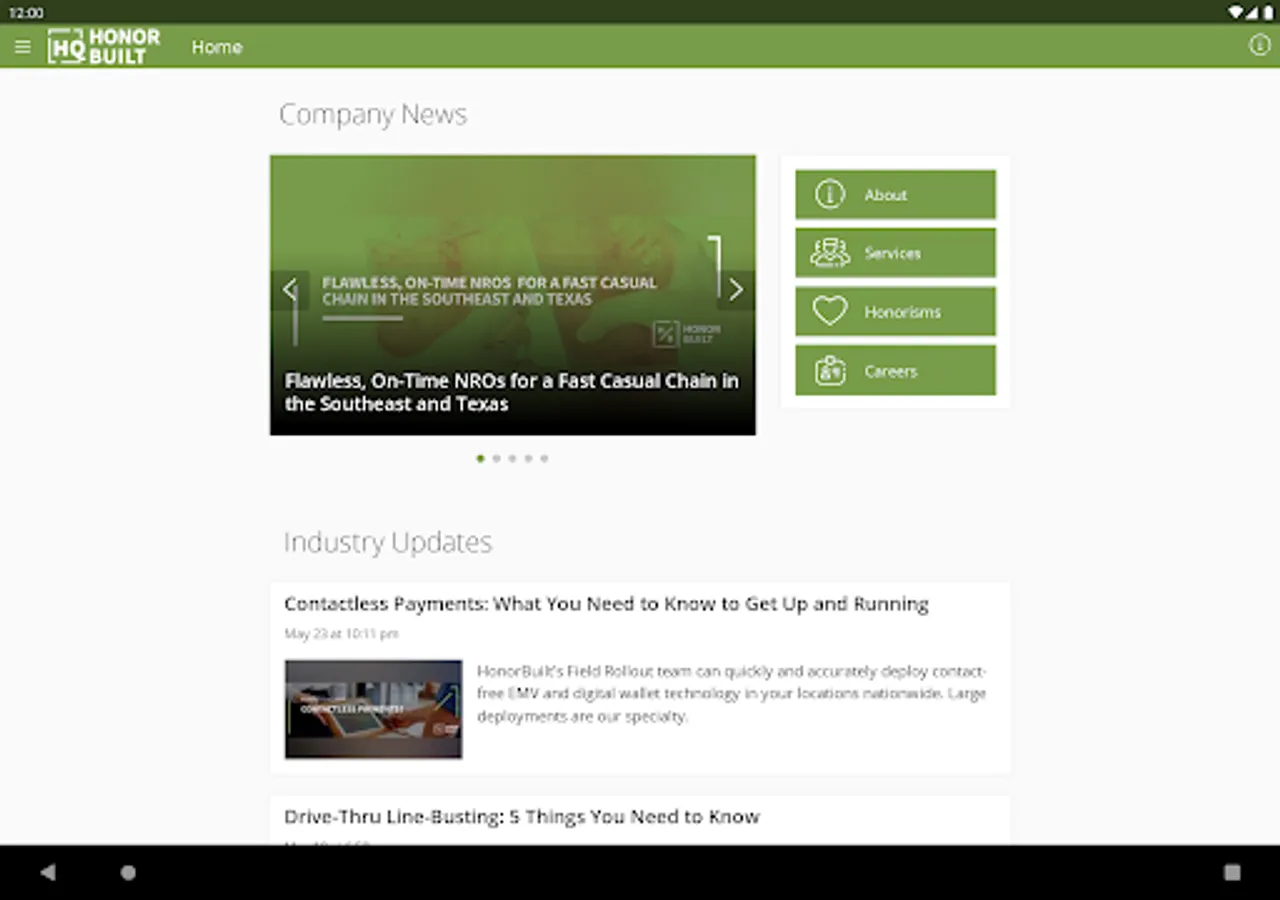Open the About button label
The height and width of the screenshot is (900, 1280).
pos(886,195)
